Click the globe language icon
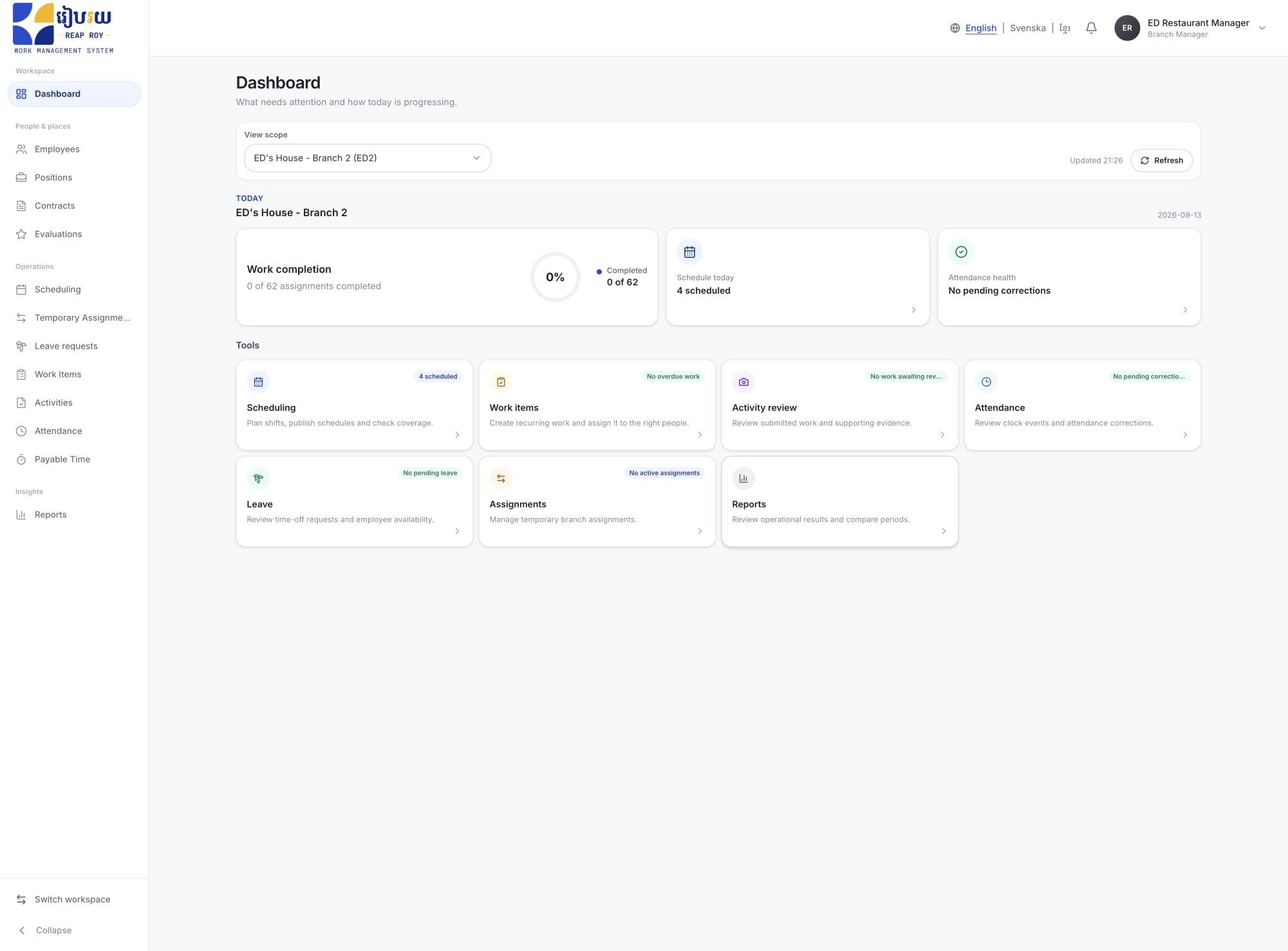Image resolution: width=1288 pixels, height=951 pixels. (x=955, y=28)
